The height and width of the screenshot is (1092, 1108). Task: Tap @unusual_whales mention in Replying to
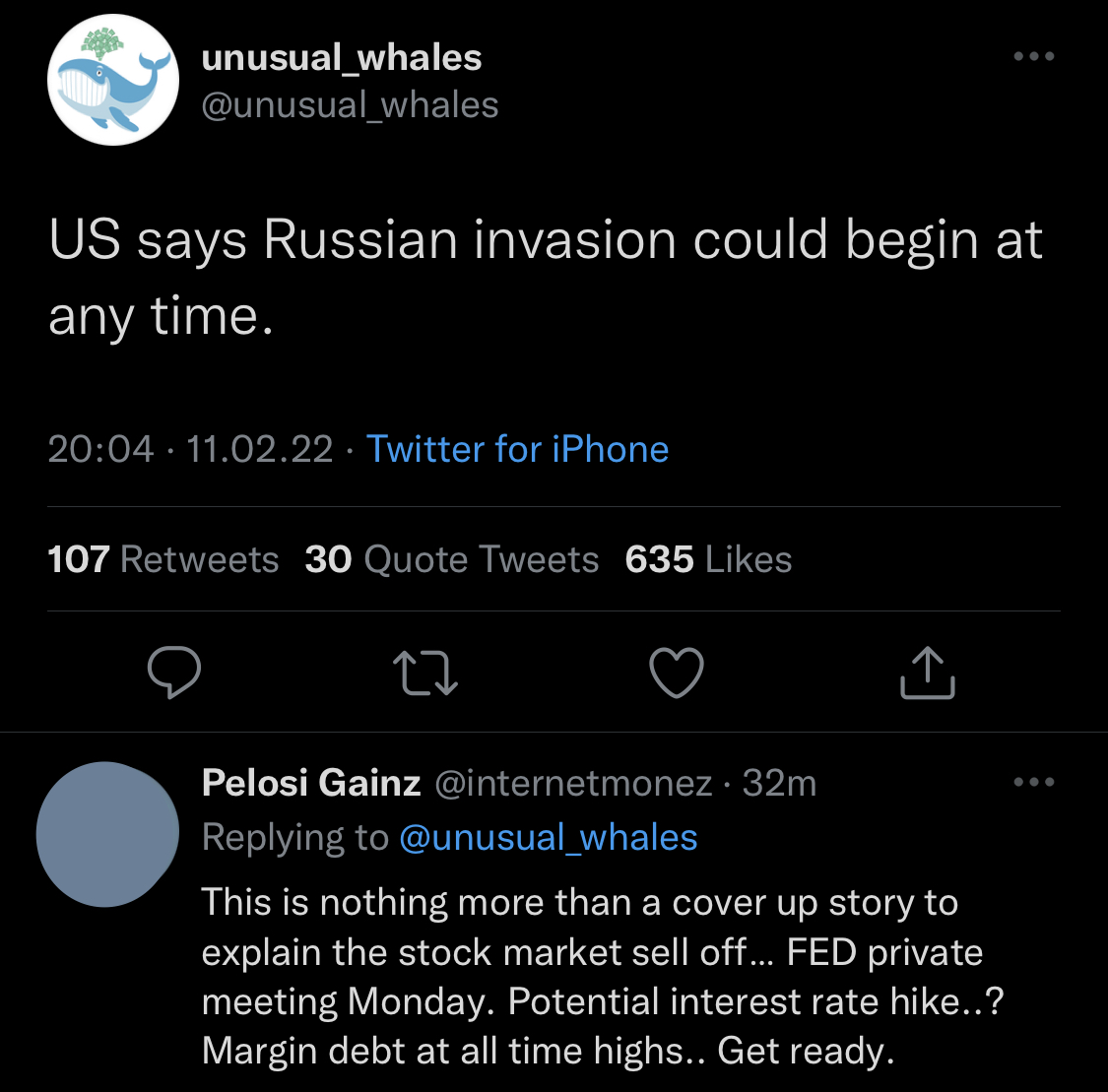[549, 837]
